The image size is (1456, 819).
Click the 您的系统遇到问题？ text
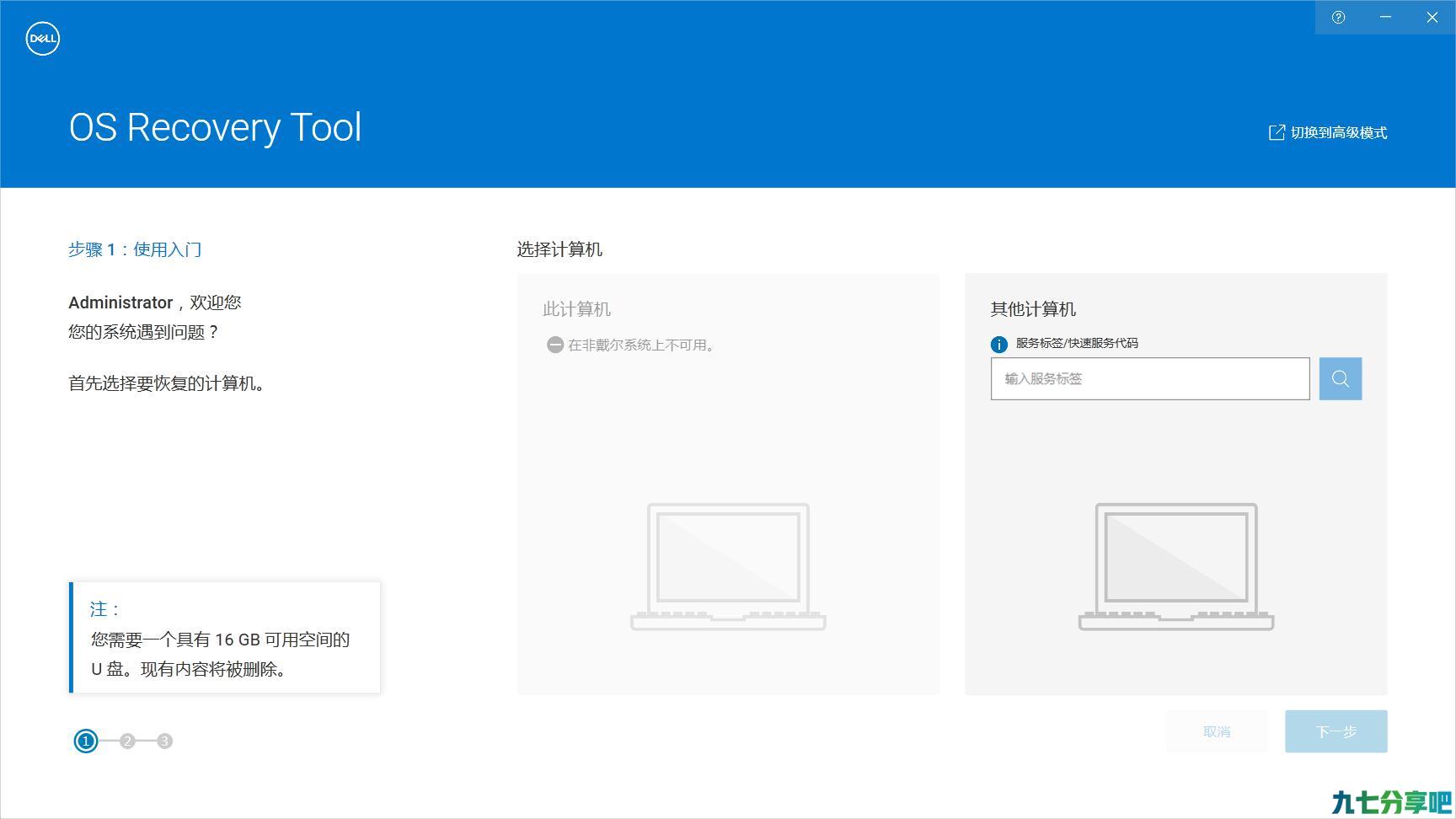(x=144, y=332)
